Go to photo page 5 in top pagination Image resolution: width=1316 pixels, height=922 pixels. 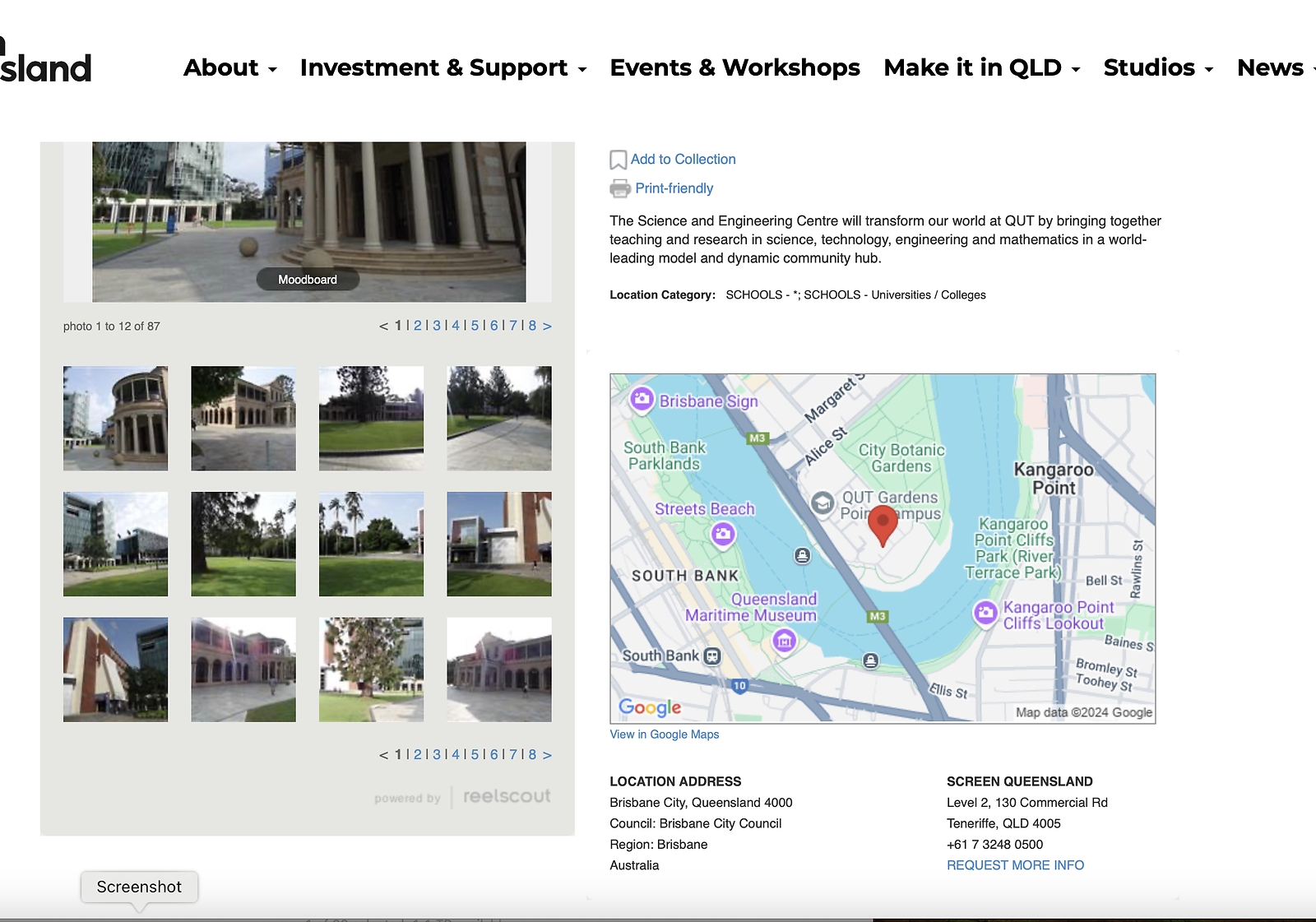coord(475,326)
